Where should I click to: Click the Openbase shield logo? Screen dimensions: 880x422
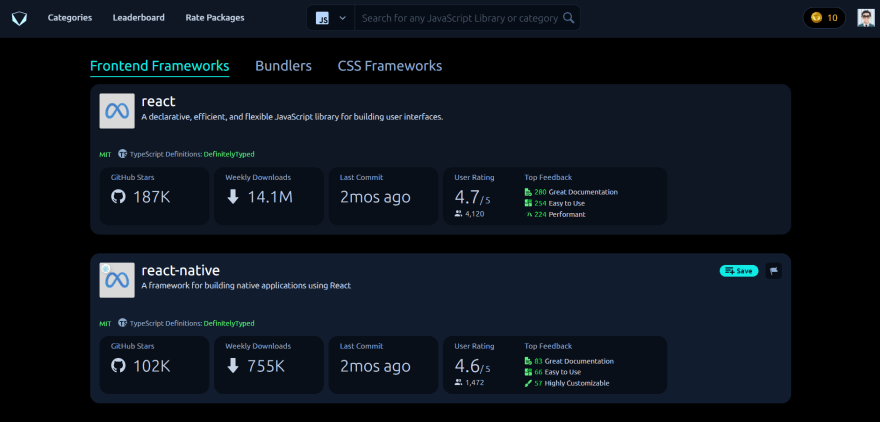click(x=19, y=19)
